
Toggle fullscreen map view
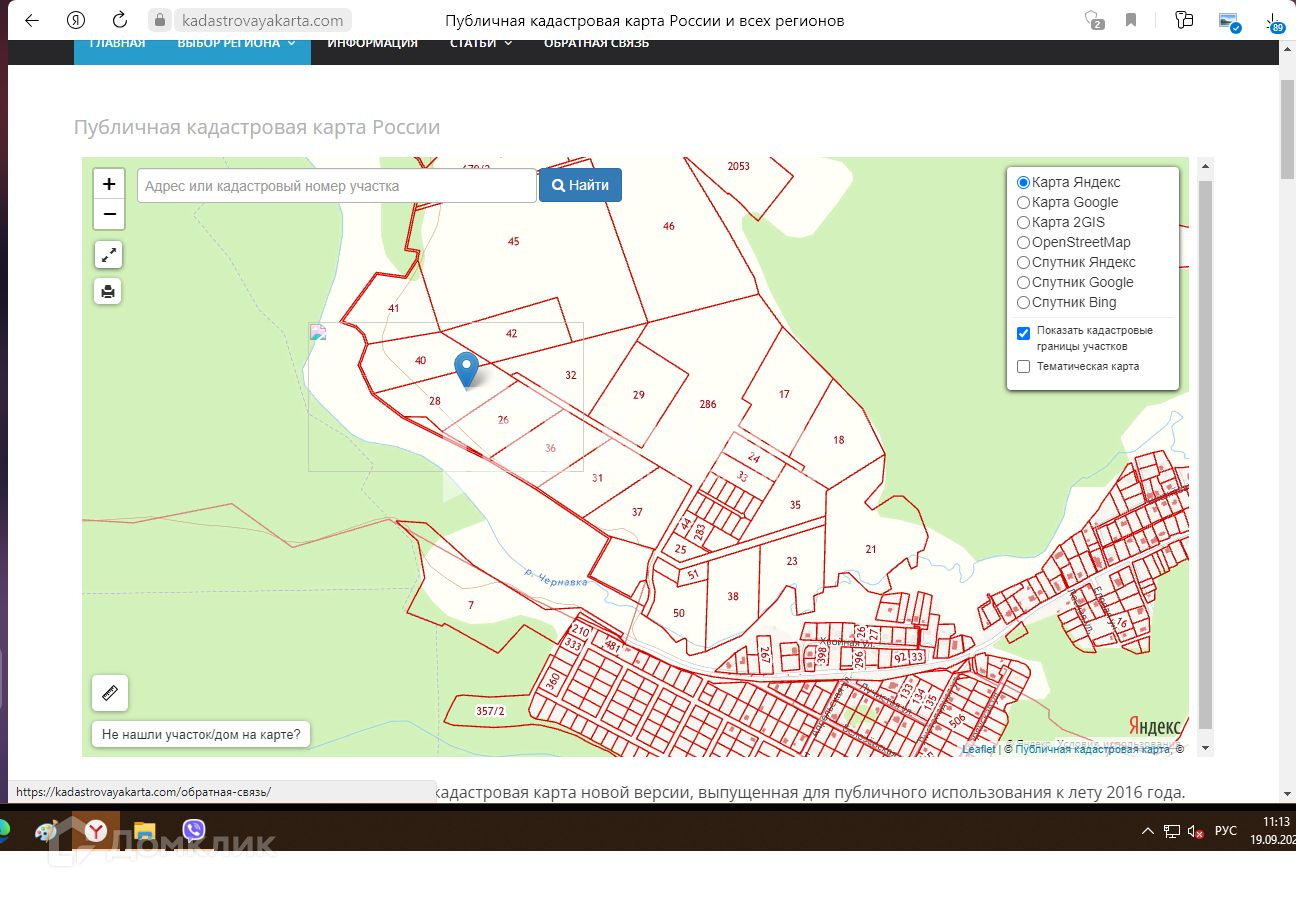click(x=108, y=255)
